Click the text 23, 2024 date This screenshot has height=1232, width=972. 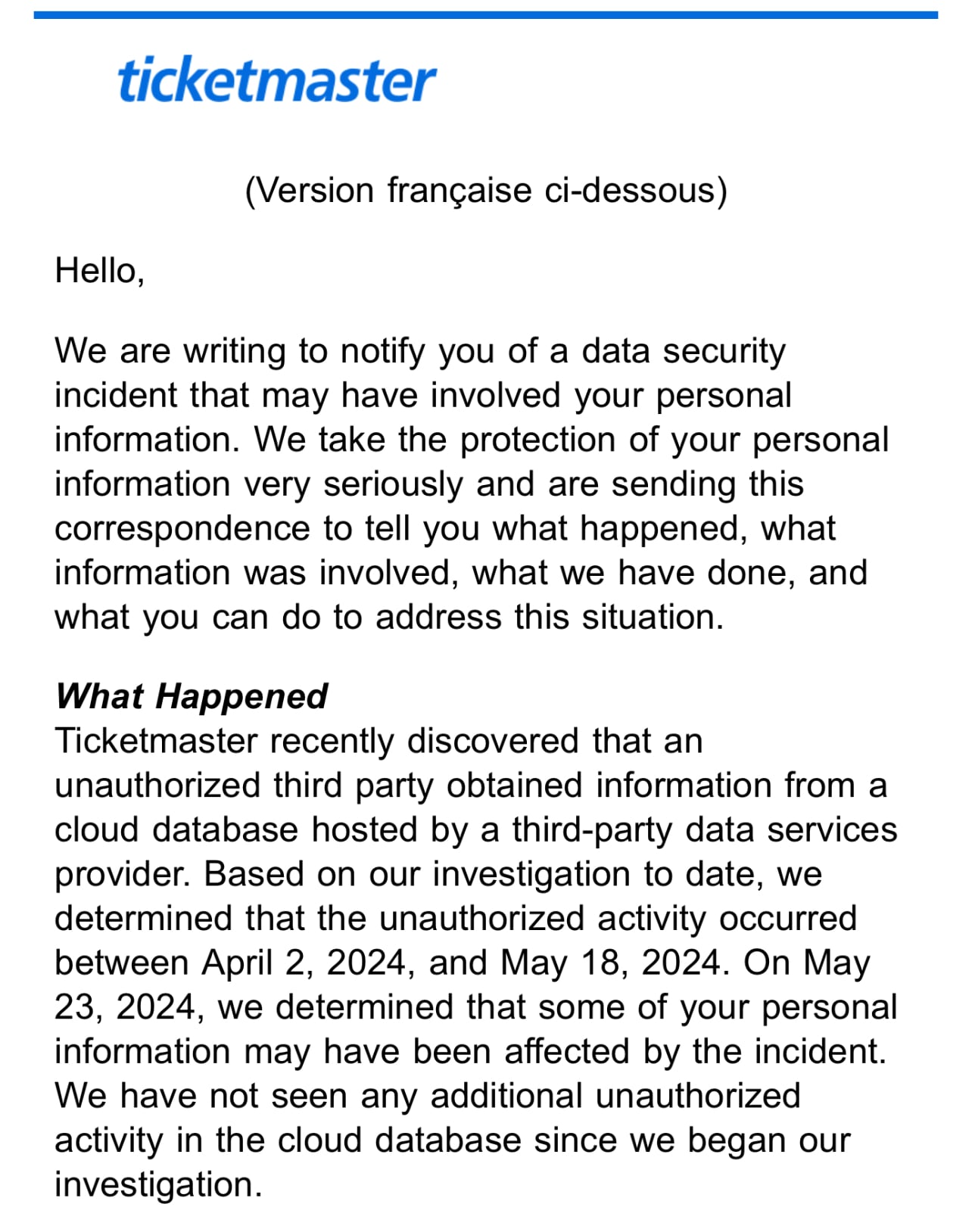pyautogui.click(x=129, y=1007)
